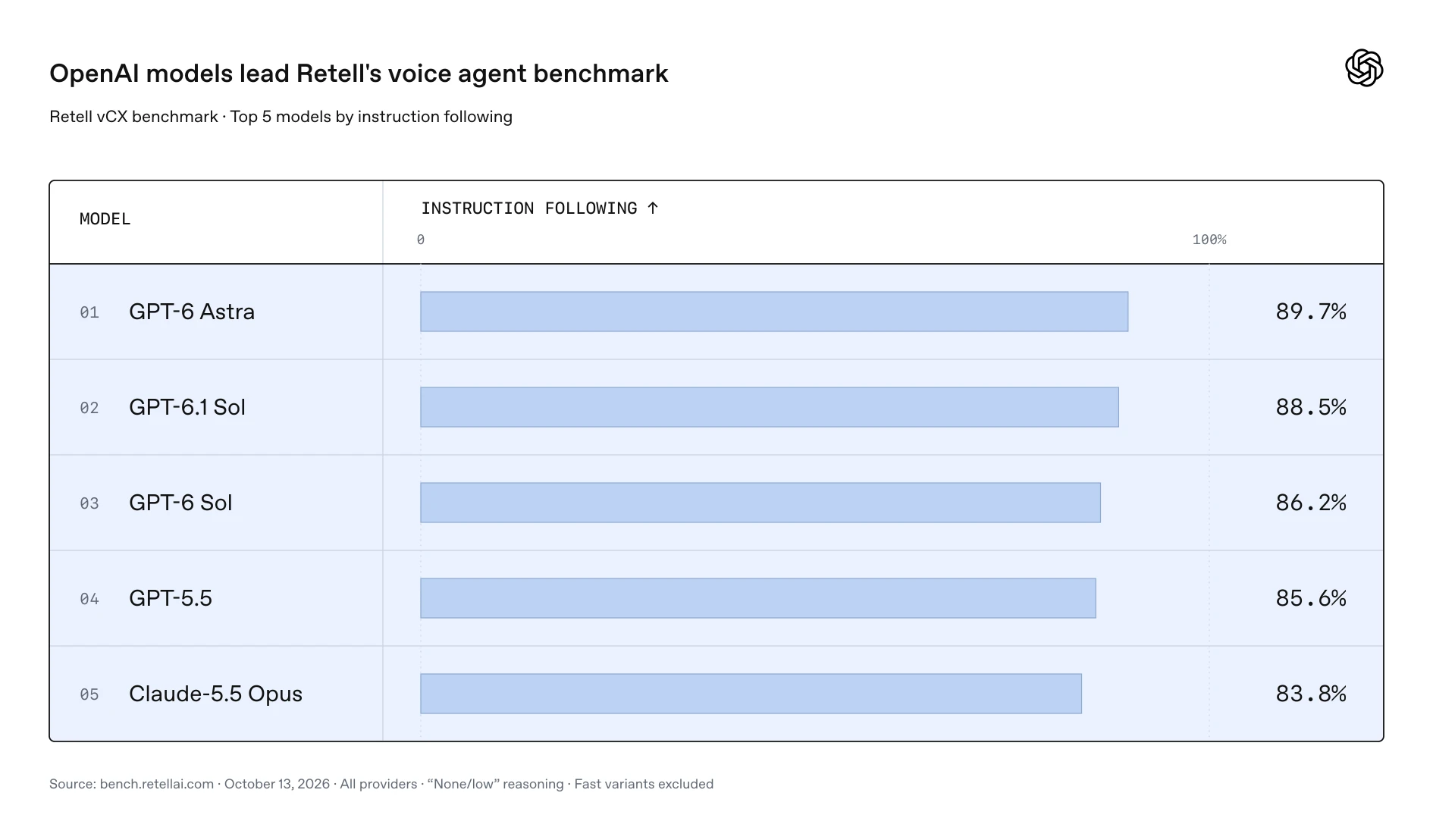Screen dimensions: 1433x840
Task: Click the OpenAI logo icon
Action: (x=1364, y=68)
